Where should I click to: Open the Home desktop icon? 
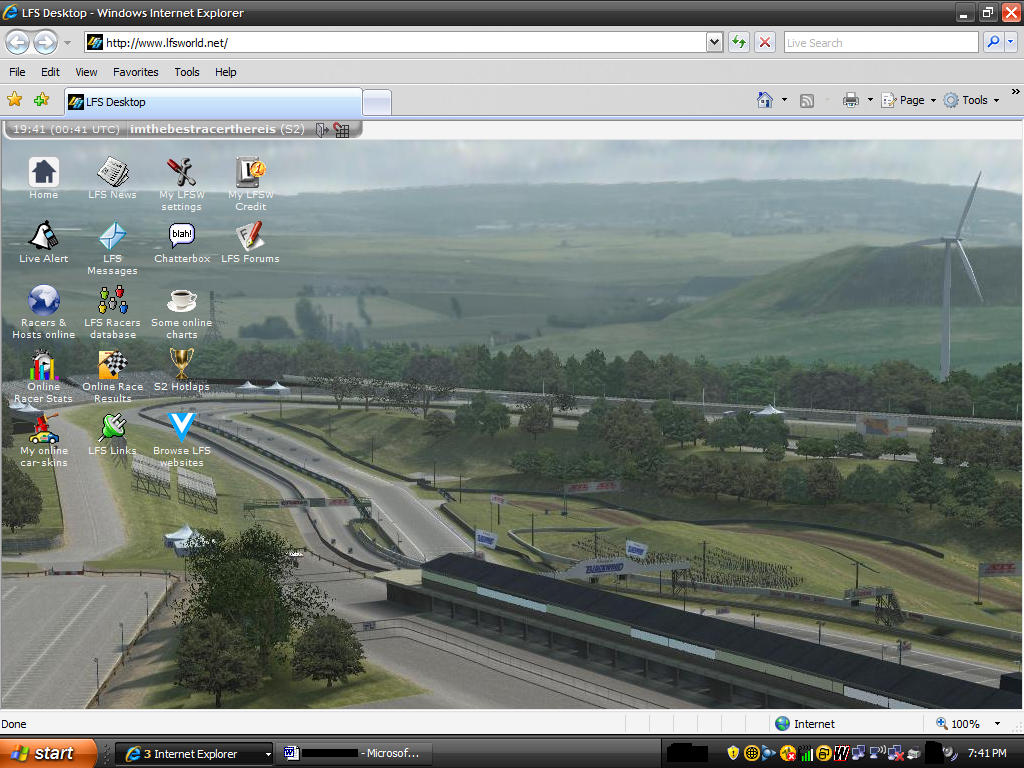[x=43, y=178]
